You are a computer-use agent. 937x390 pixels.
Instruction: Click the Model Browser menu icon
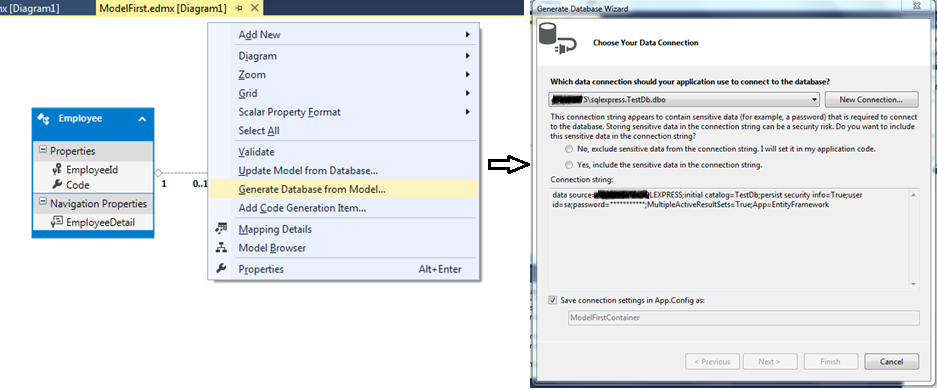pos(221,247)
